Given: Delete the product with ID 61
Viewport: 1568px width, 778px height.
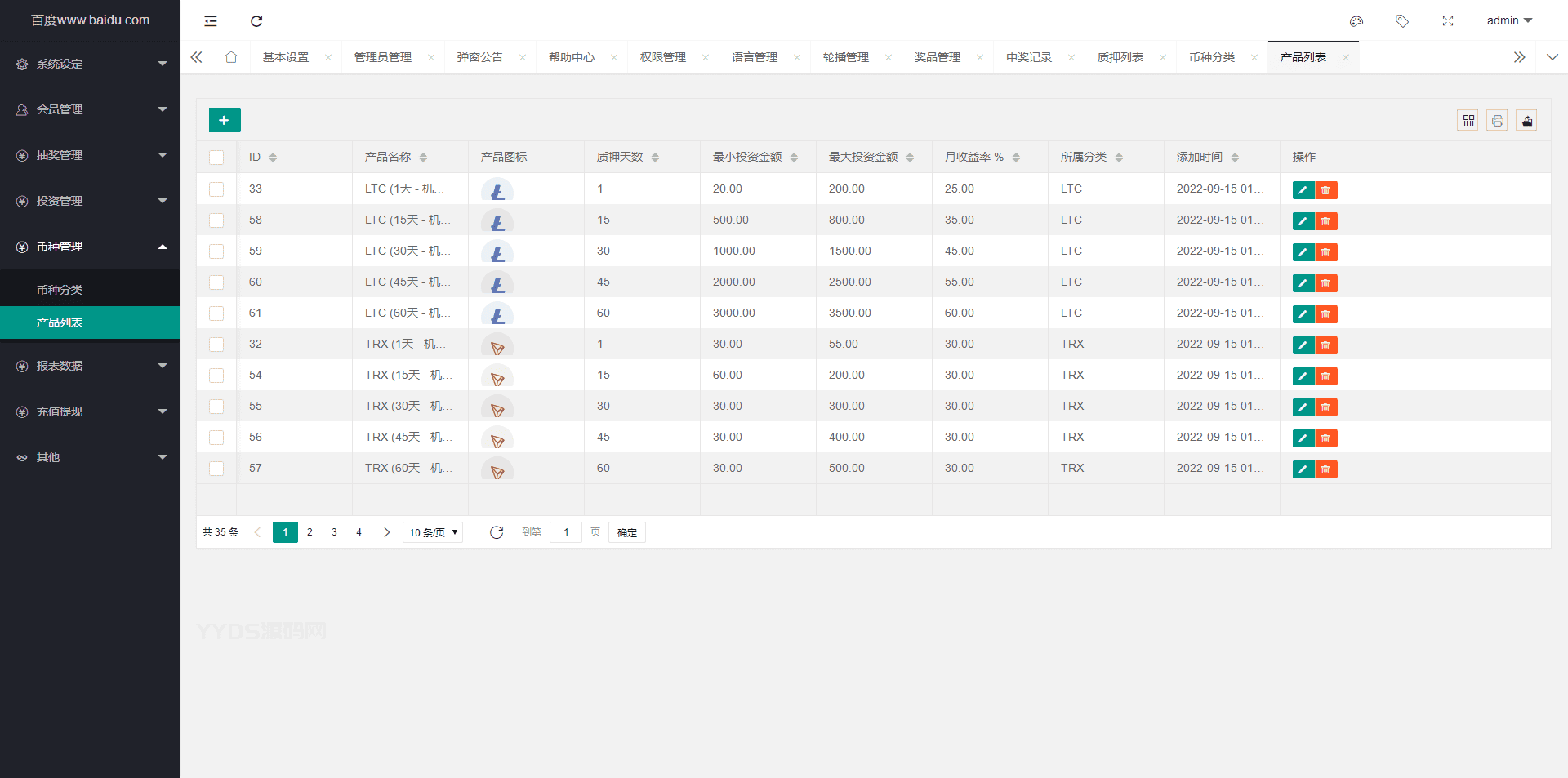Looking at the screenshot, I should 1326,314.
